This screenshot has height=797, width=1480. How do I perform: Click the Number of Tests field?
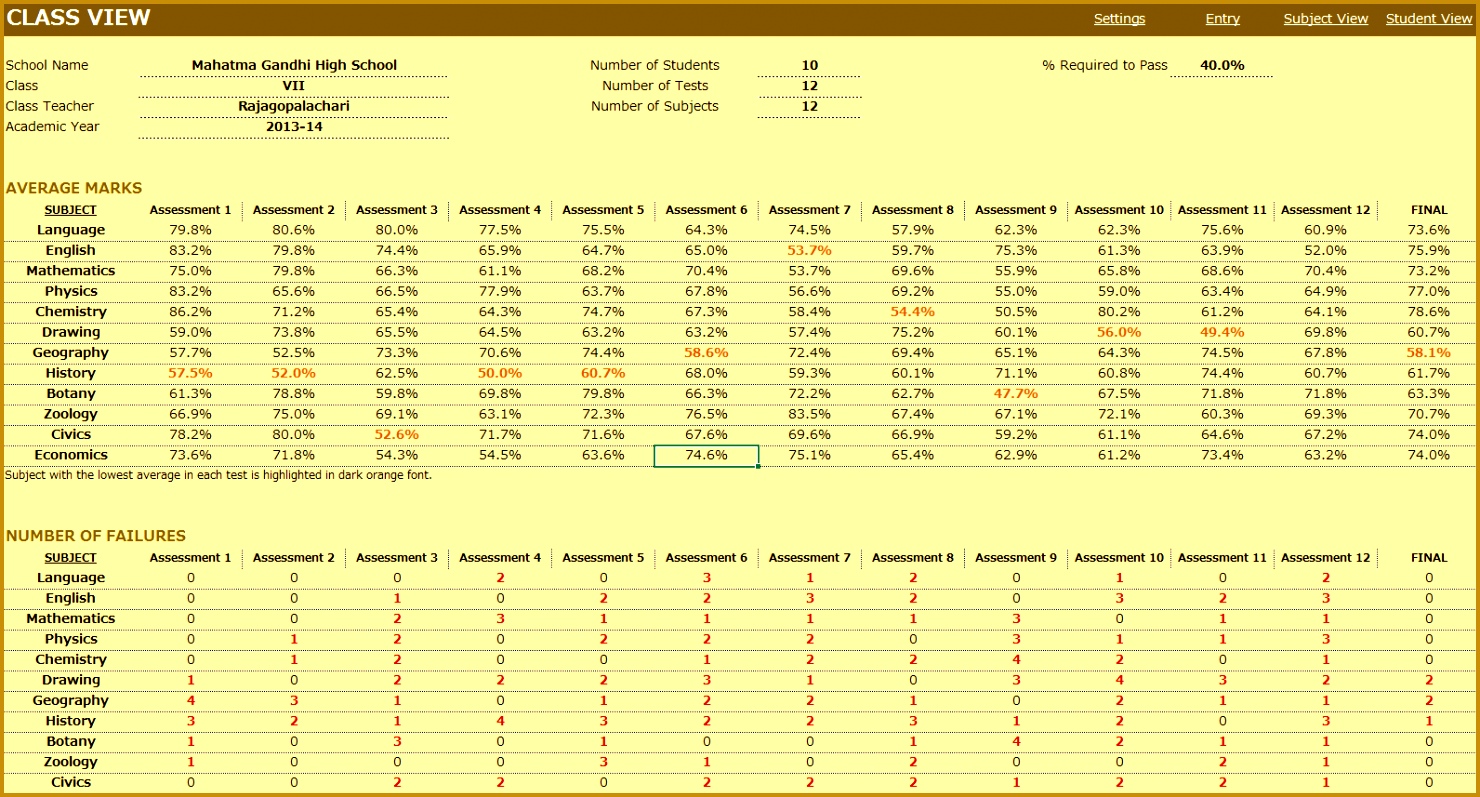click(809, 85)
